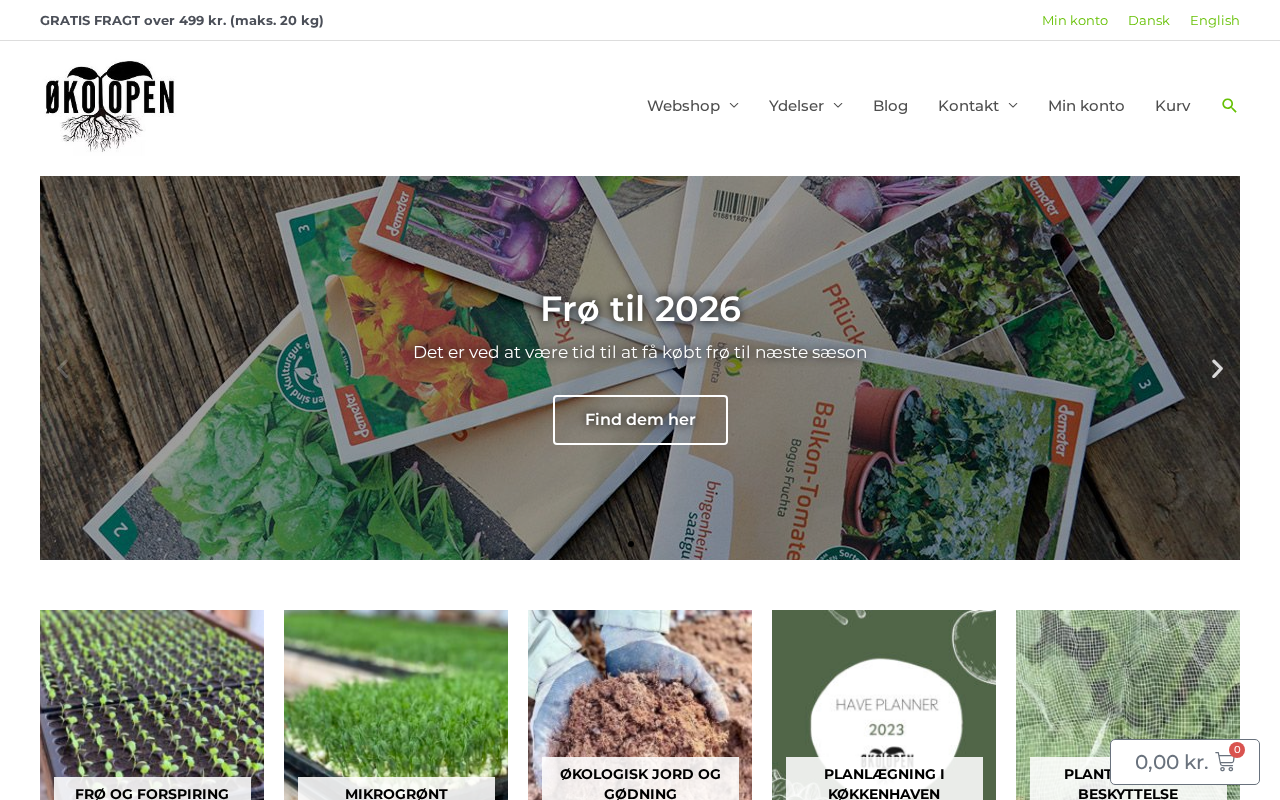Open the shopping cart icon

[x=1225, y=762]
